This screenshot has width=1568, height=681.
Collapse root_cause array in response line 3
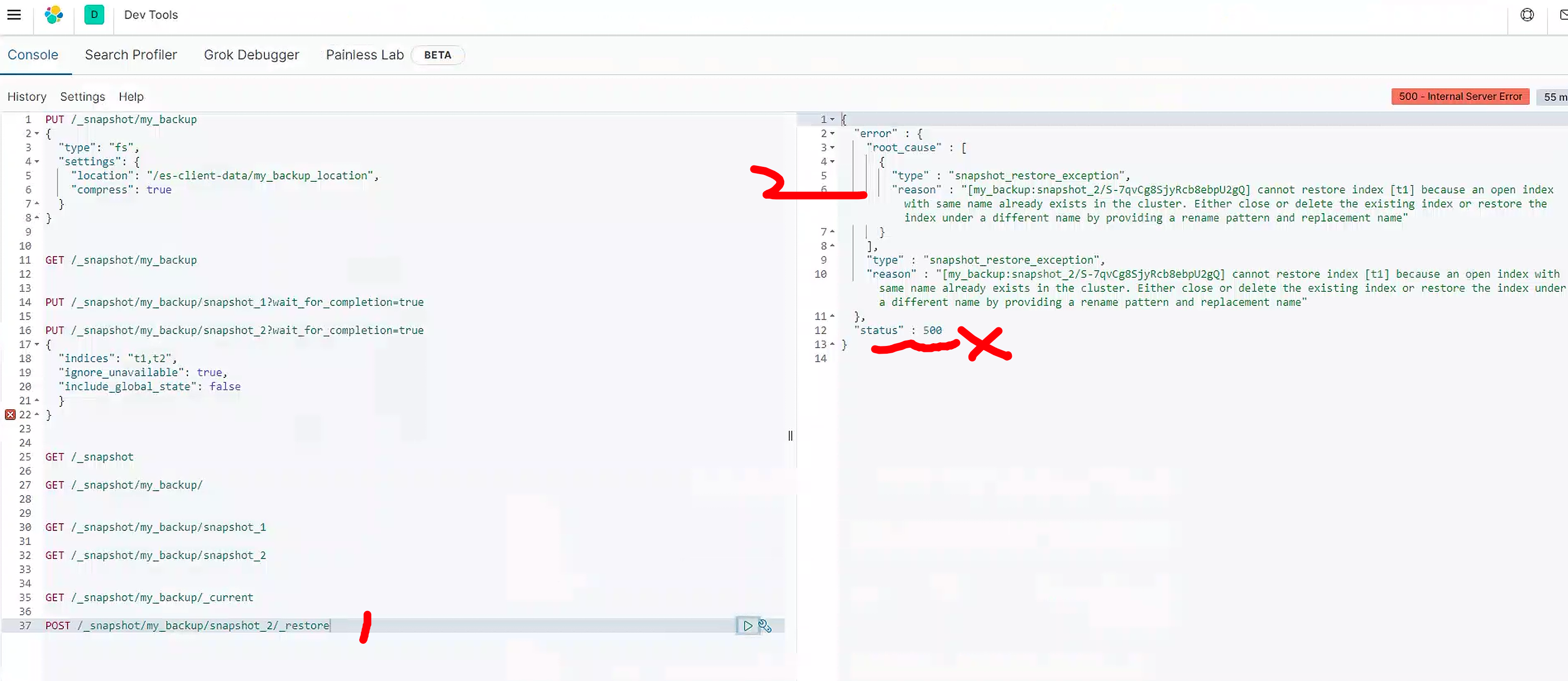pyautogui.click(x=832, y=148)
